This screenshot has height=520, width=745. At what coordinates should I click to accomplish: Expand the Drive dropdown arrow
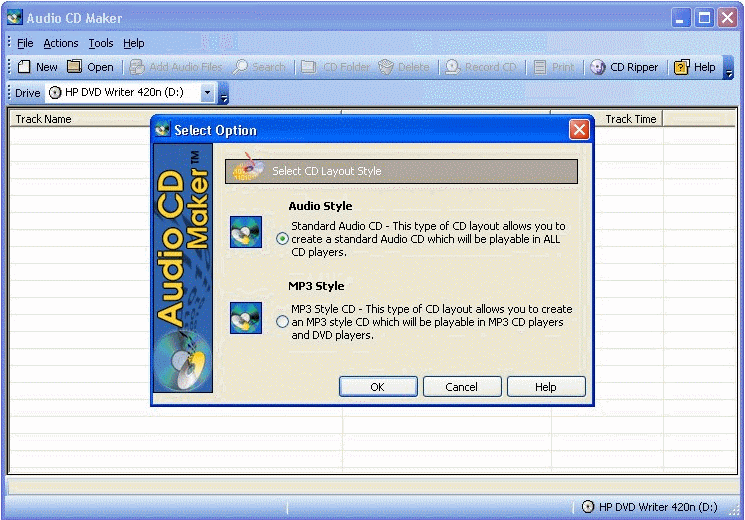coord(207,92)
